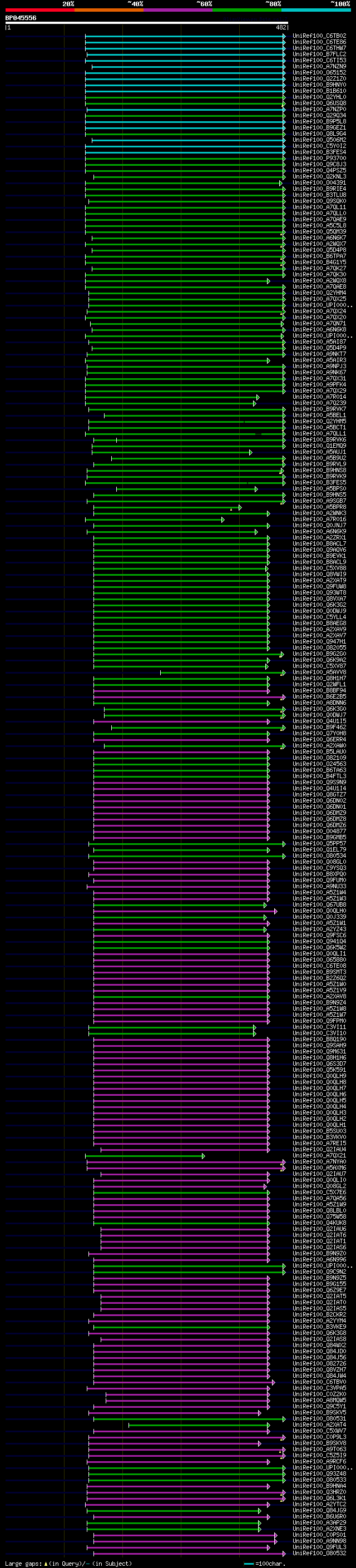Screen dimensions: 356x1568
Task: Select hit label UniRef100_P93700
Action: coord(319,159)
